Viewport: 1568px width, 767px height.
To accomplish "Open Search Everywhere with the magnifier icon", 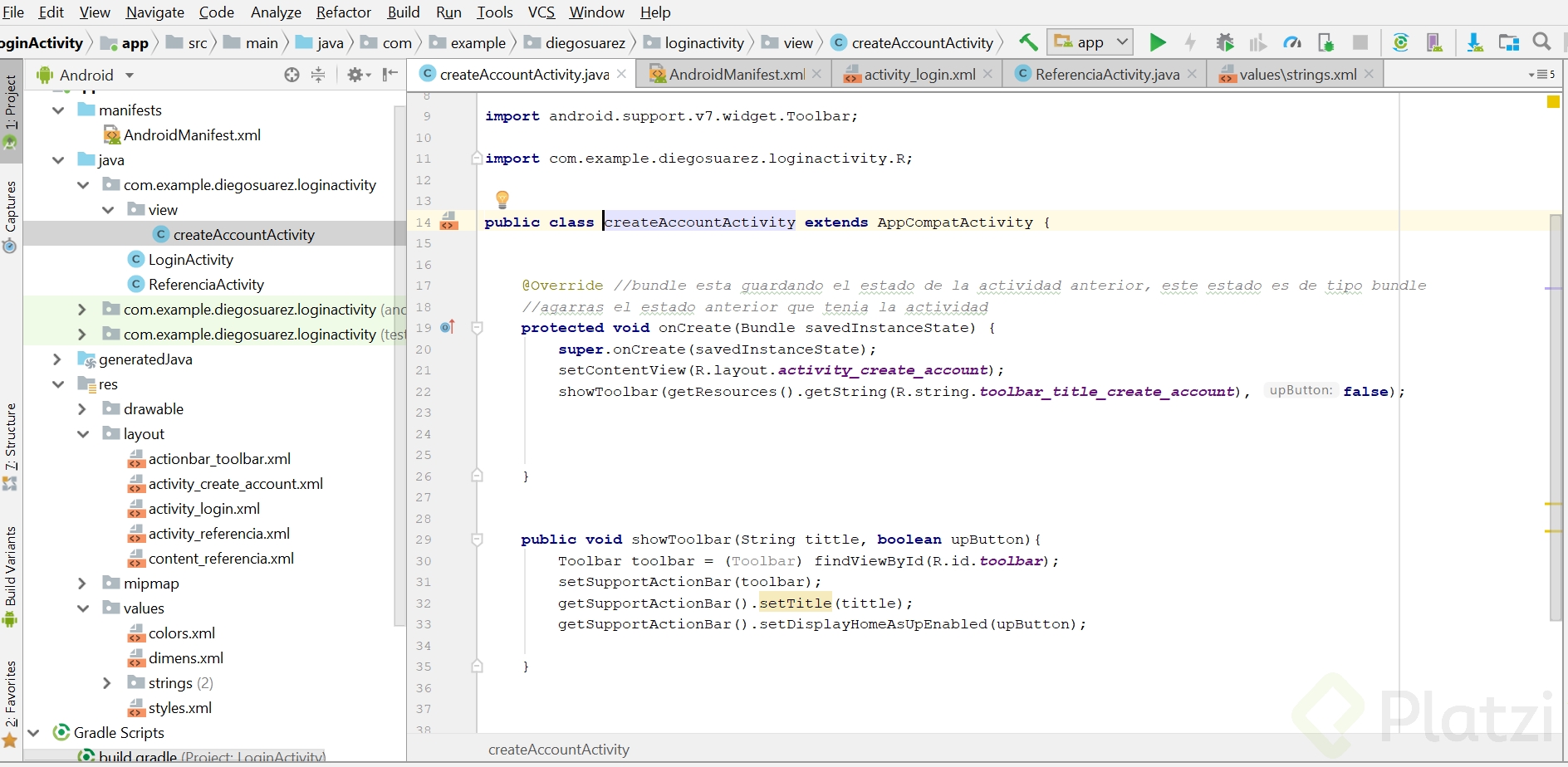I will (1544, 42).
